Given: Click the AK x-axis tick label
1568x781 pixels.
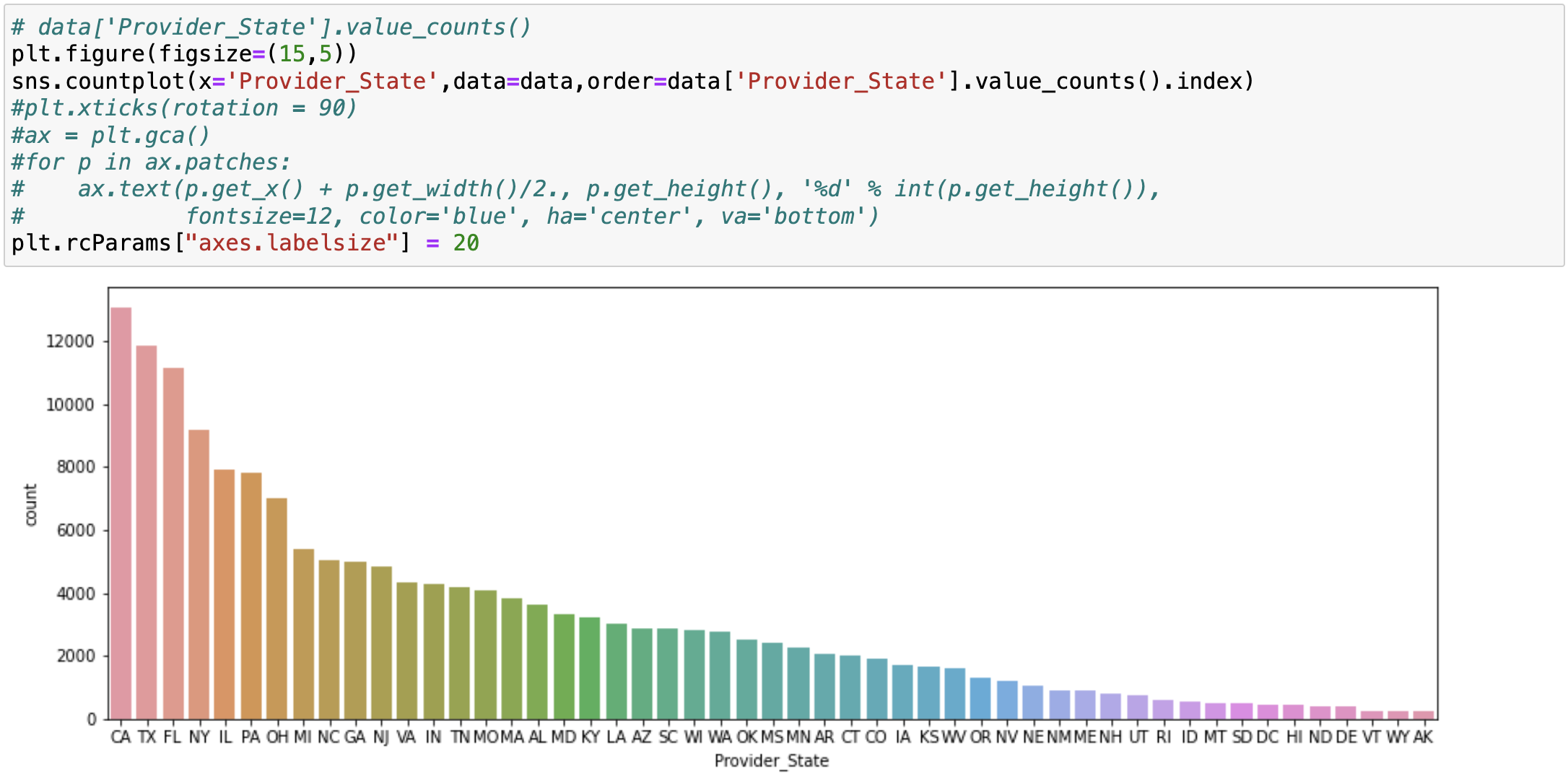Looking at the screenshot, I should click(1423, 737).
